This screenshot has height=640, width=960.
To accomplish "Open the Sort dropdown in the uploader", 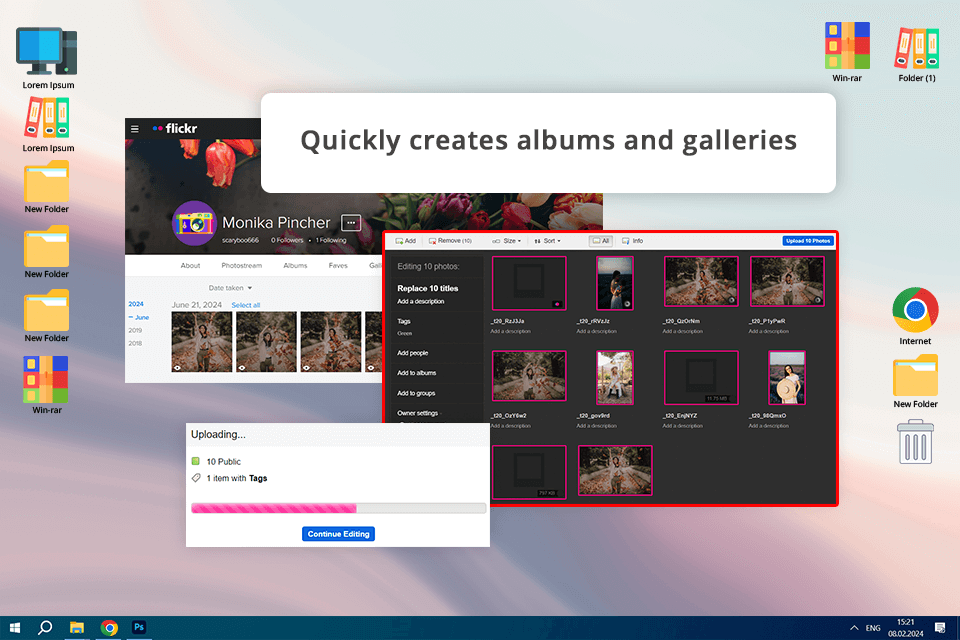I will coord(547,241).
